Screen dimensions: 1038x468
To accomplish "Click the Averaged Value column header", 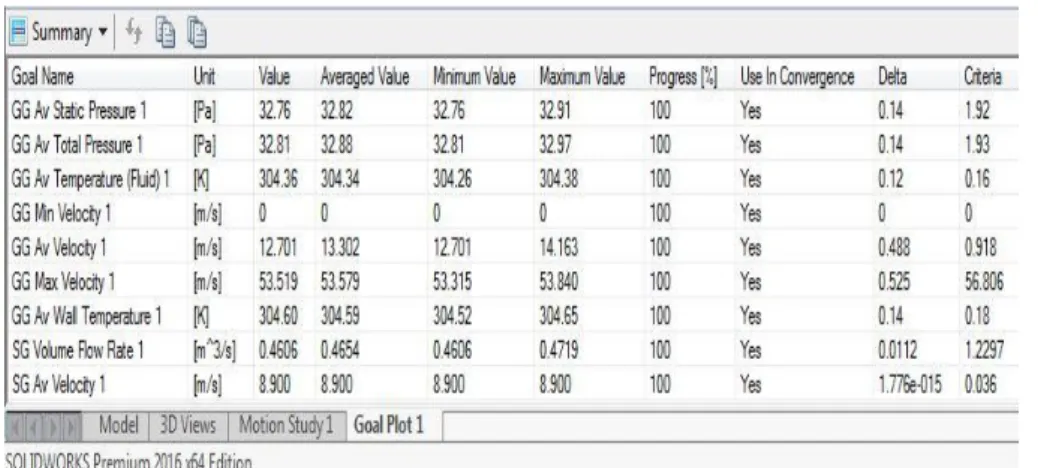I will click(x=364, y=79).
